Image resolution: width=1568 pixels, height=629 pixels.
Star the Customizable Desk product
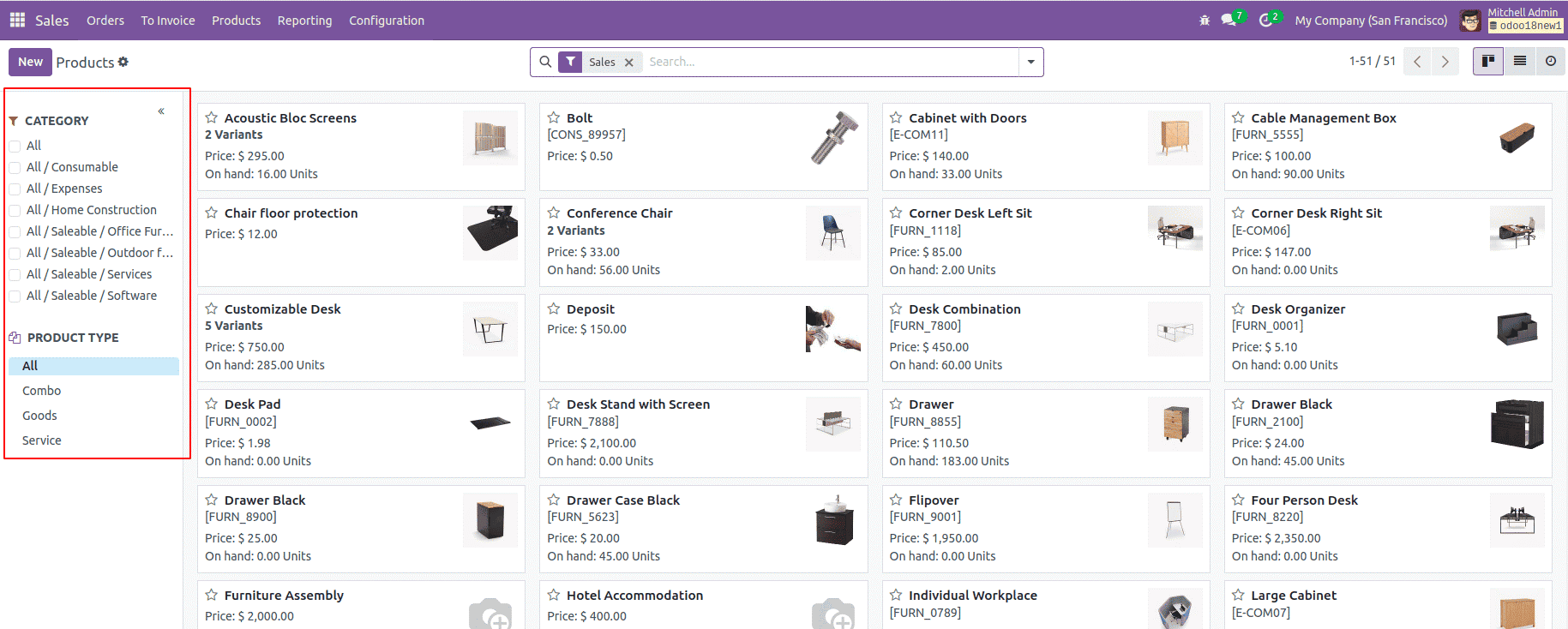pos(212,309)
